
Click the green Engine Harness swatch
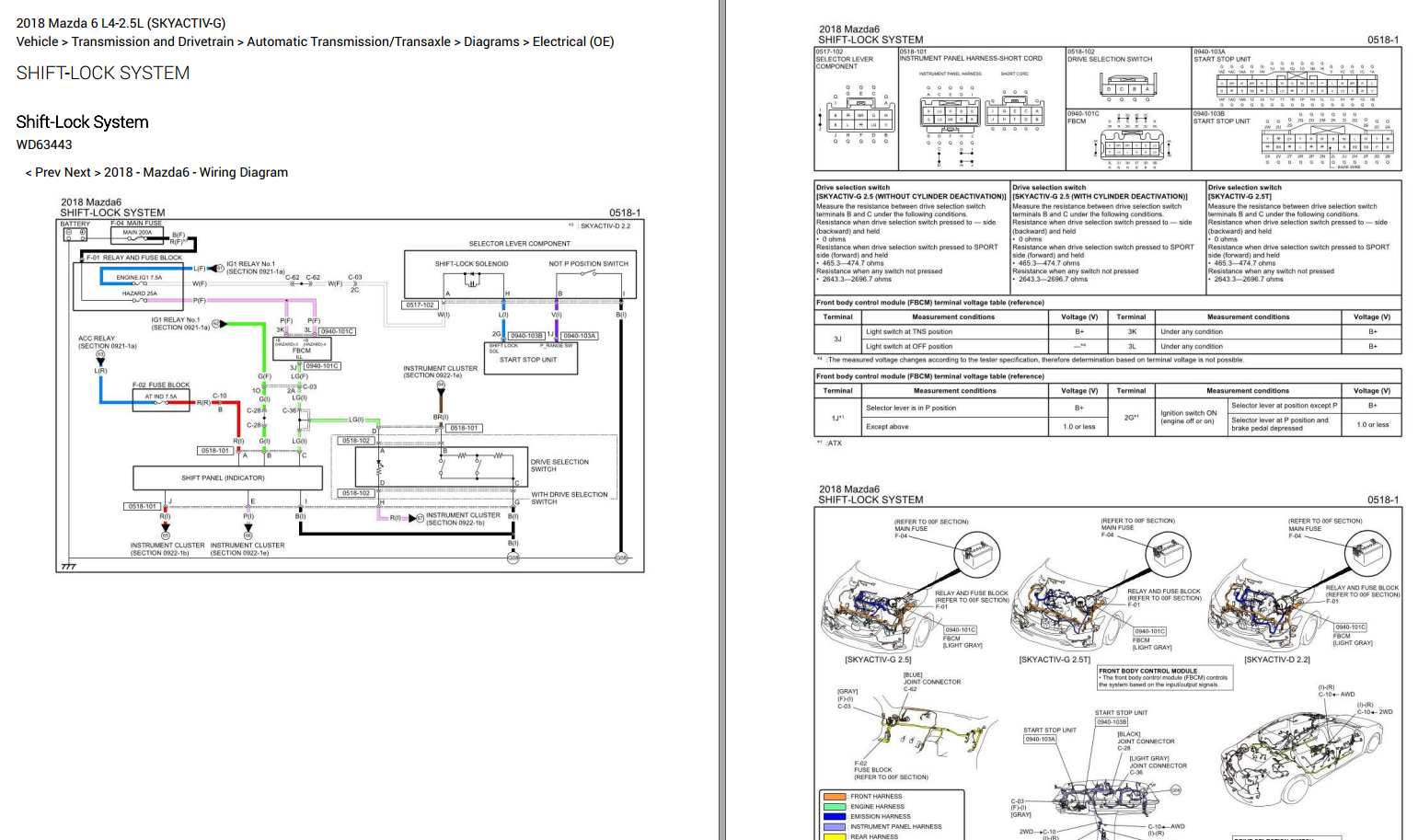[x=835, y=807]
